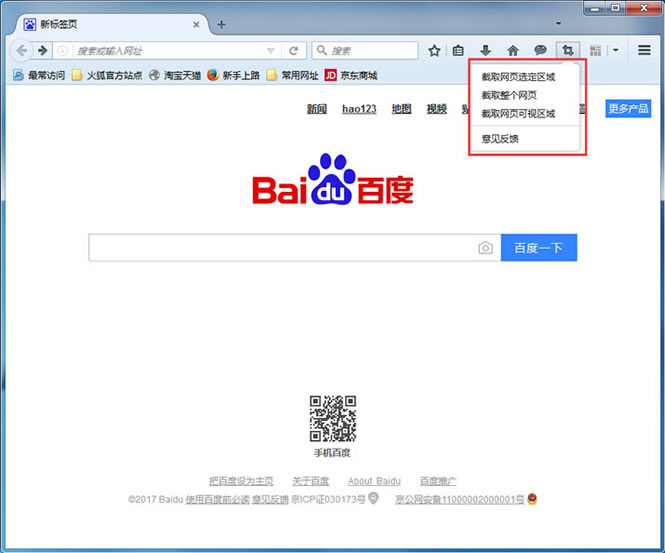The height and width of the screenshot is (553, 665).
Task: Click the search magnifier icon
Action: coord(322,50)
